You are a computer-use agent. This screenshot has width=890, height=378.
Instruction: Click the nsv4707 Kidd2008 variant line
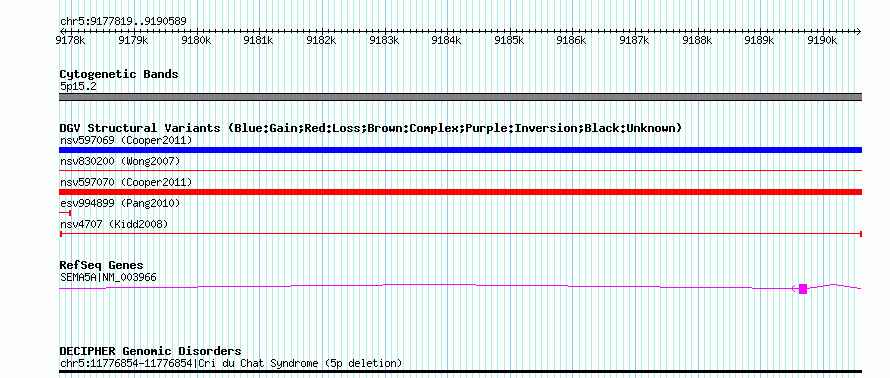click(x=460, y=234)
